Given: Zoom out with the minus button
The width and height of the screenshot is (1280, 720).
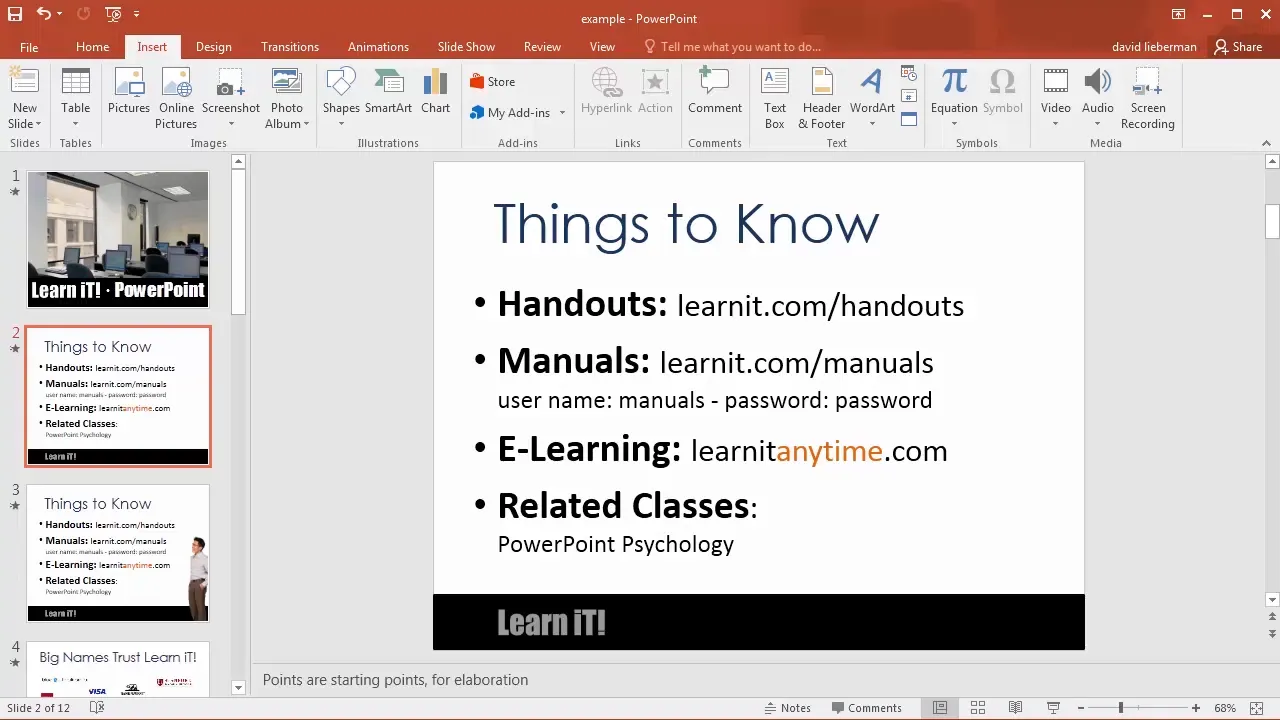Looking at the screenshot, I should coord(1083,708).
